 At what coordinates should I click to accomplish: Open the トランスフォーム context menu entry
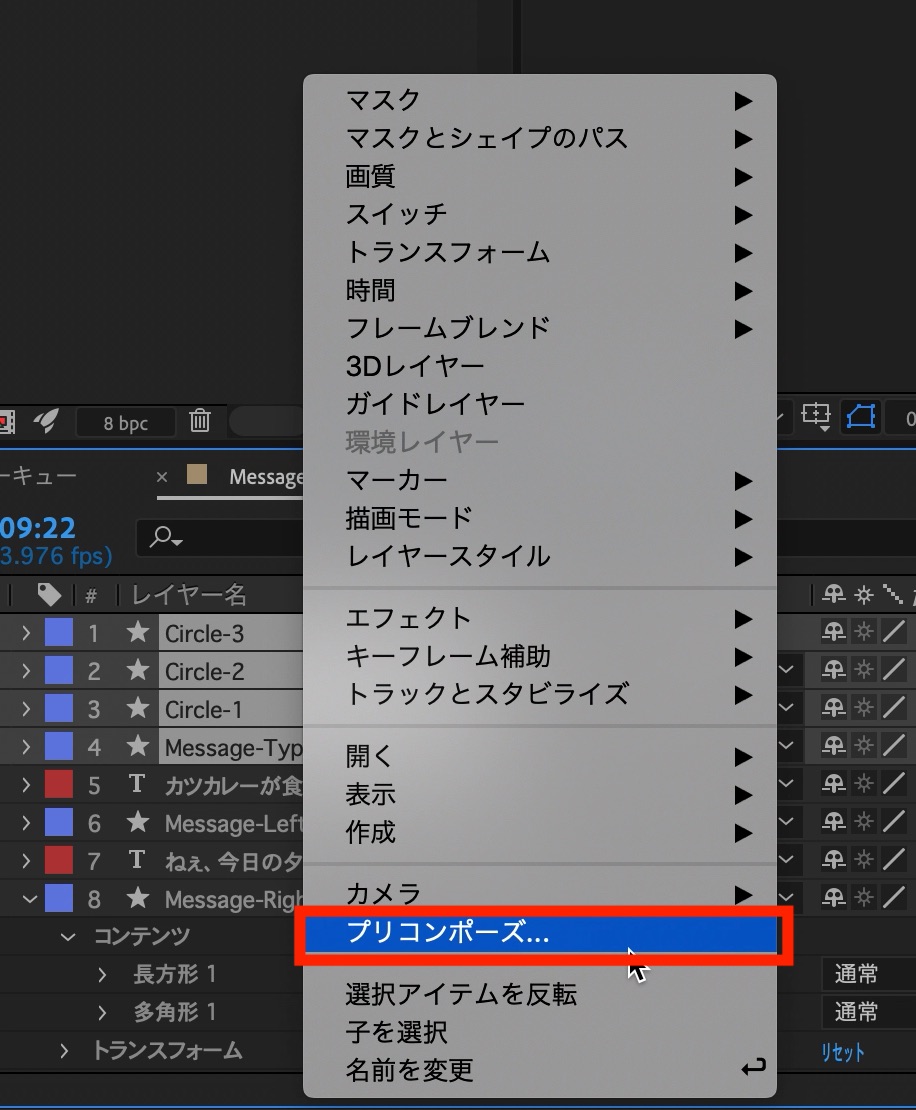[x=539, y=253]
